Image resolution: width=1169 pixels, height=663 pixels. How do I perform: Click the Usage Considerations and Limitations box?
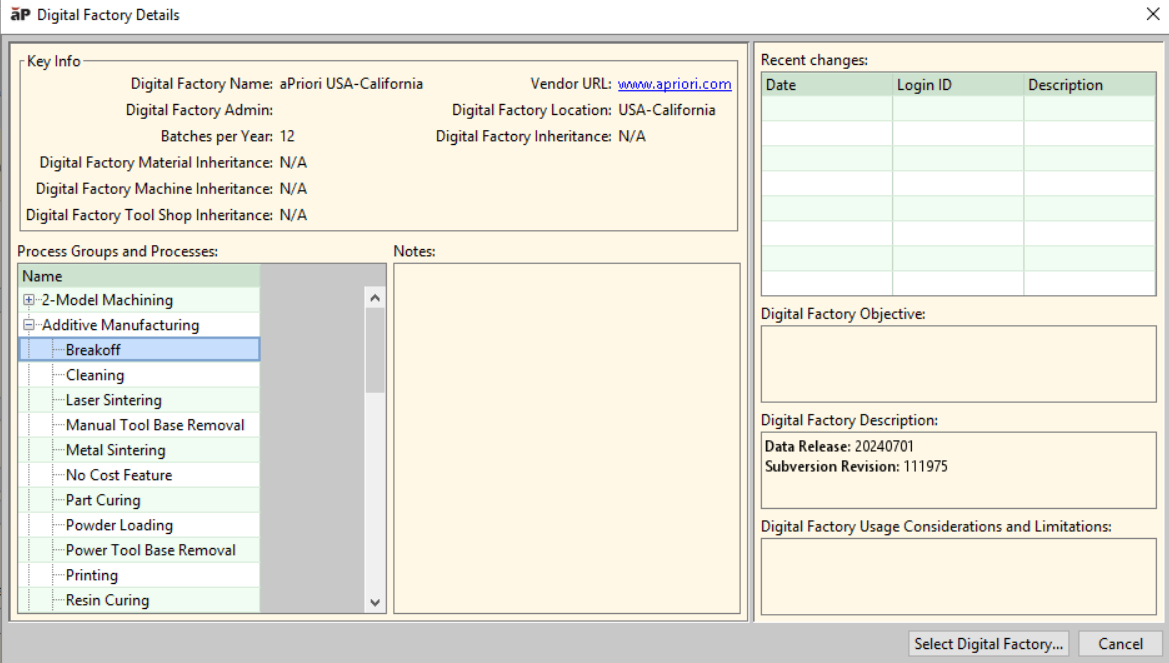click(959, 576)
